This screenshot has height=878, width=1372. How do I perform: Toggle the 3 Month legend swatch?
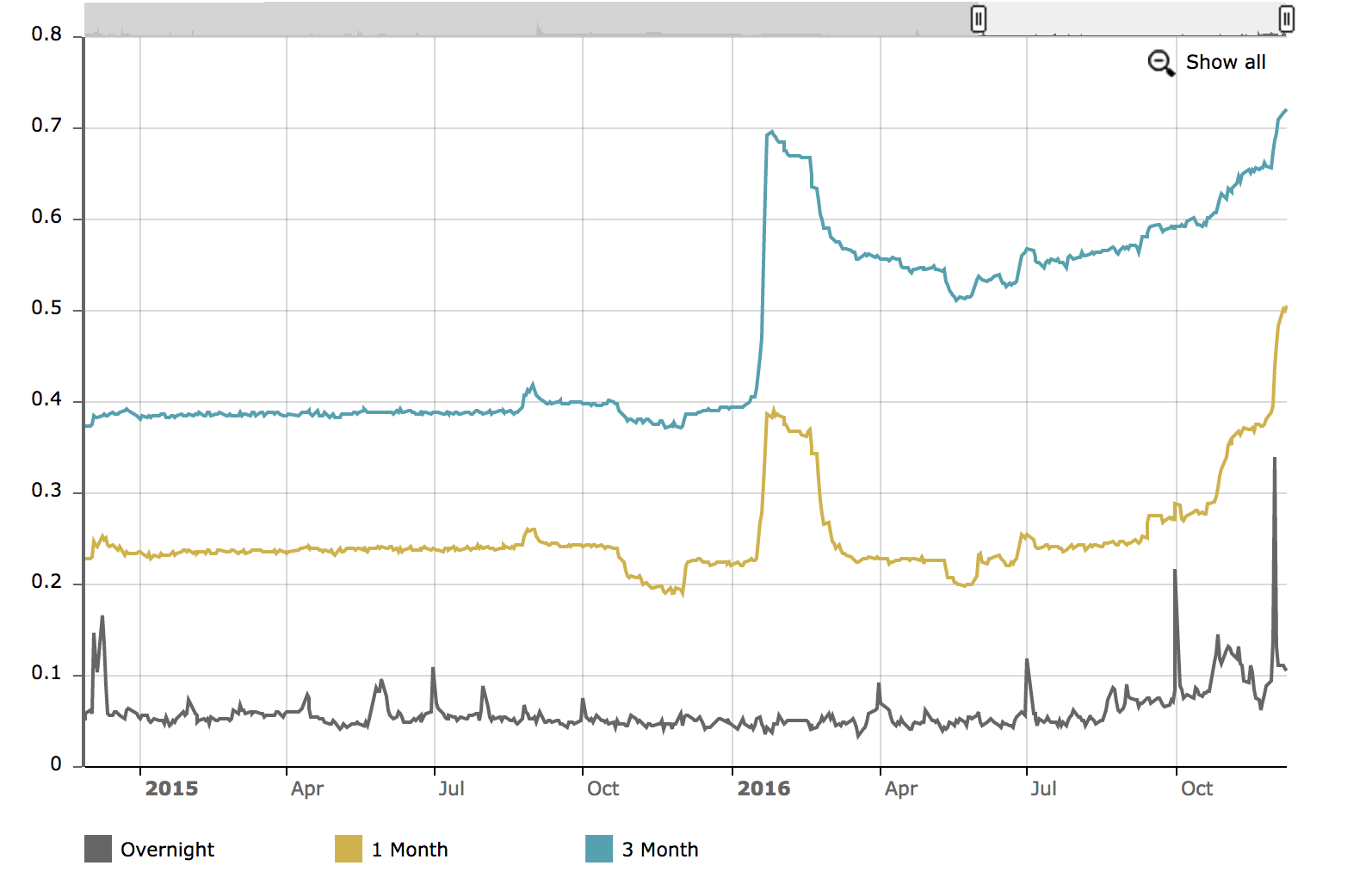click(599, 849)
